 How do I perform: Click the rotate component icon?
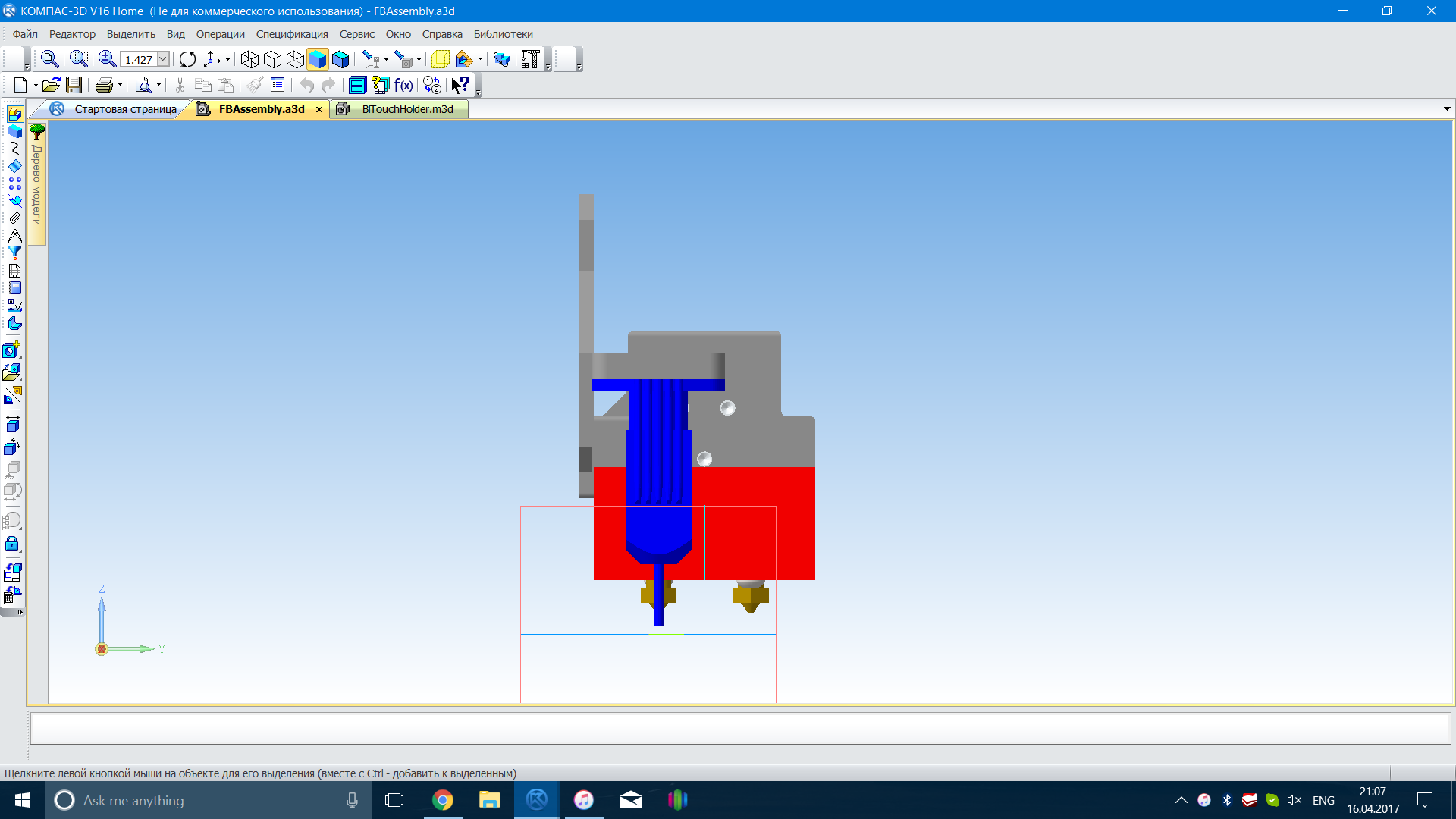[12, 447]
